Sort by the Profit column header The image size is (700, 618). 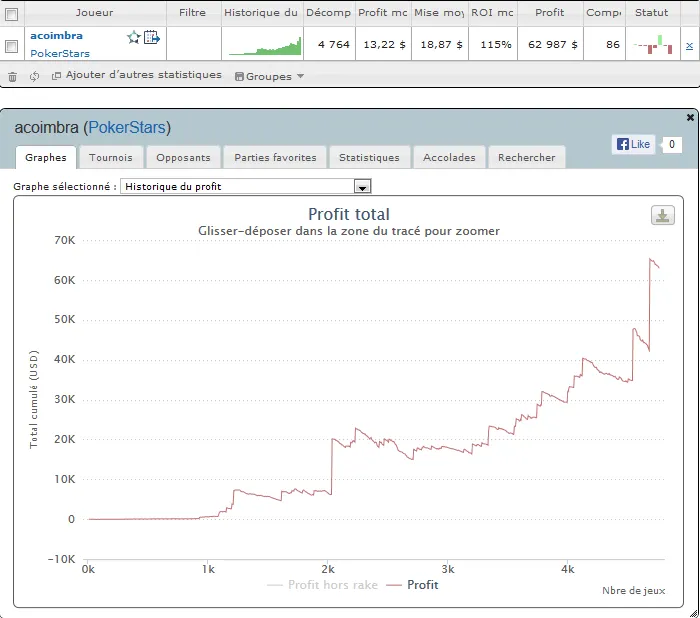click(x=550, y=13)
